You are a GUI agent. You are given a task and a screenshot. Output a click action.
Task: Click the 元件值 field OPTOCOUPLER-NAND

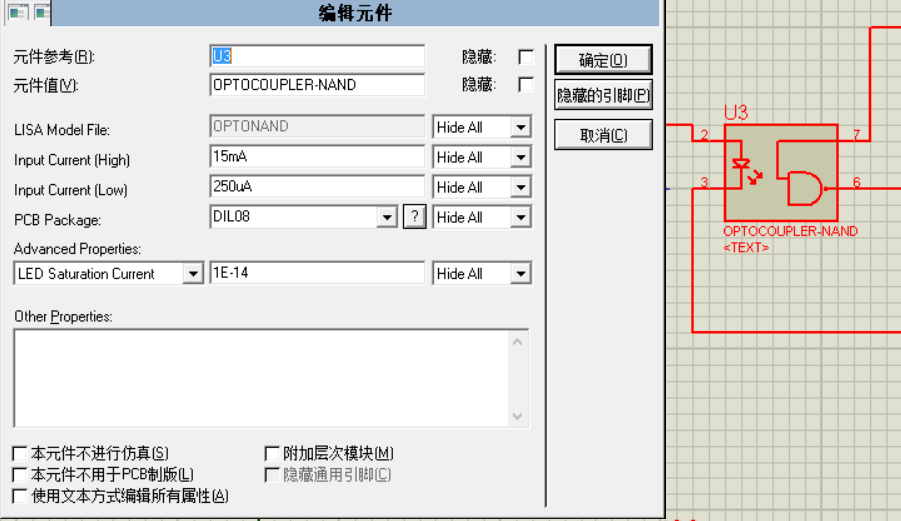point(317,85)
